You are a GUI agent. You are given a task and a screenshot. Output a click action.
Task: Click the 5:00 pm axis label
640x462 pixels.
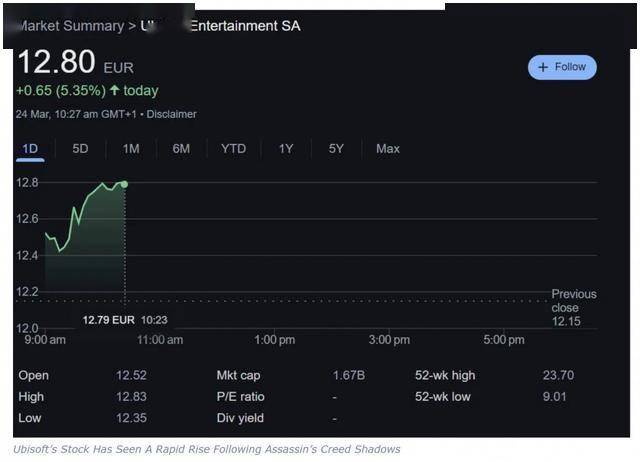(x=504, y=340)
